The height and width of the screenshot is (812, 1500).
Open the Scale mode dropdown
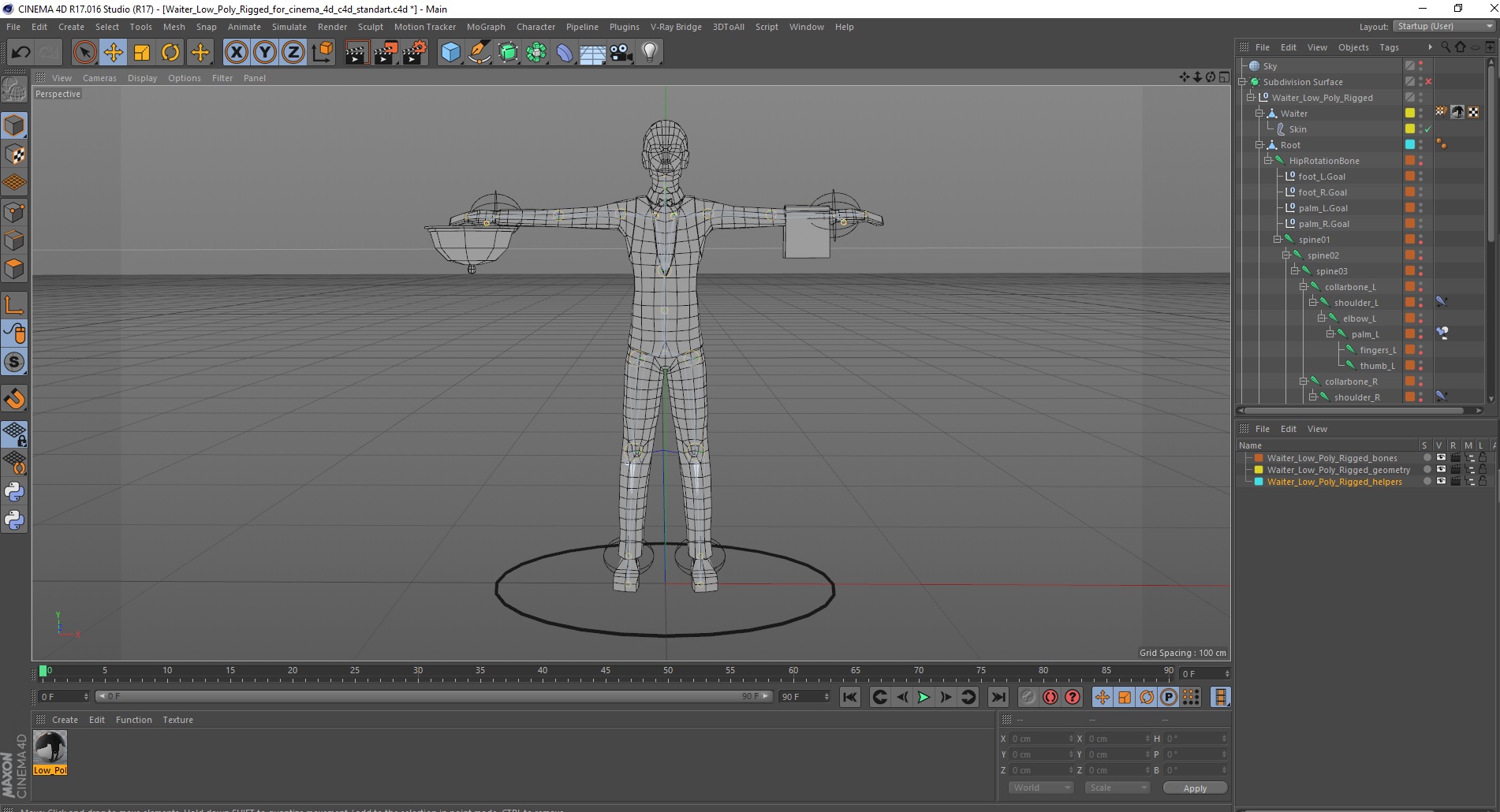[1117, 788]
